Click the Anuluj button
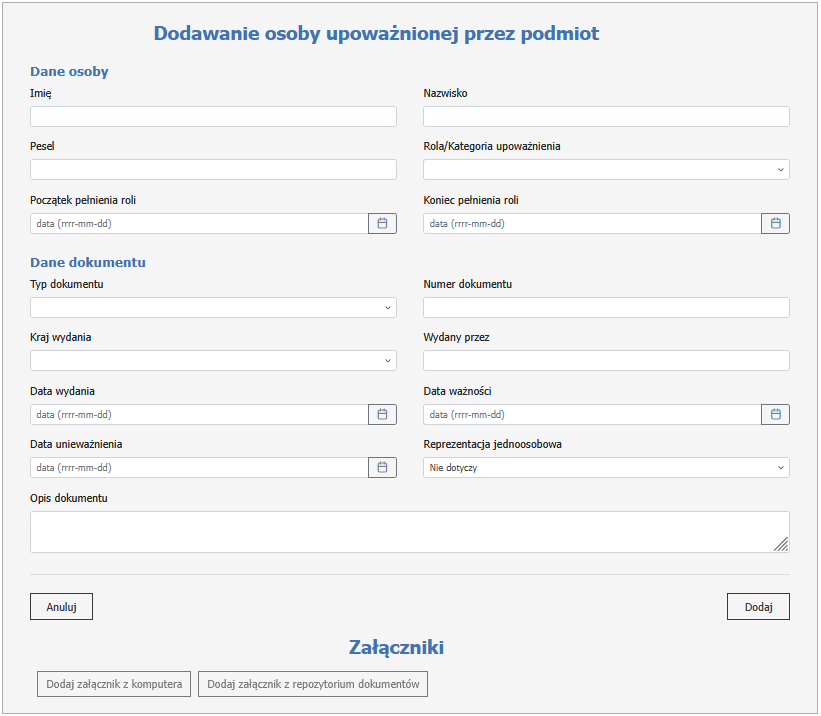This screenshot has width=821, height=716. (x=61, y=607)
